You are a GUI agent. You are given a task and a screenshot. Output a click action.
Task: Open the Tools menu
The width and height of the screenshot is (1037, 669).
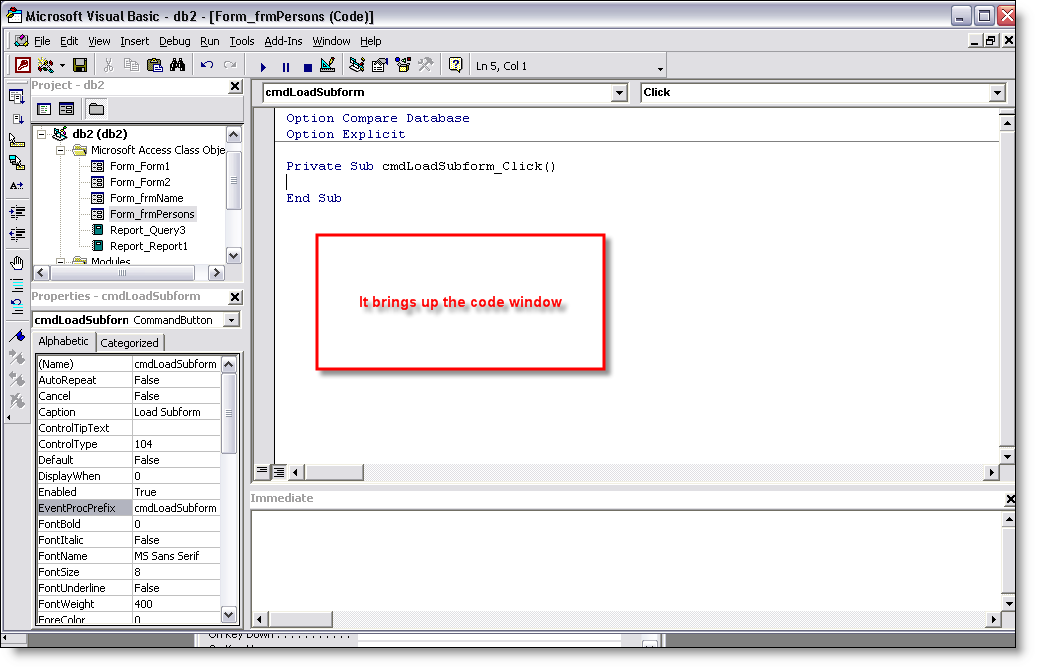tap(241, 41)
